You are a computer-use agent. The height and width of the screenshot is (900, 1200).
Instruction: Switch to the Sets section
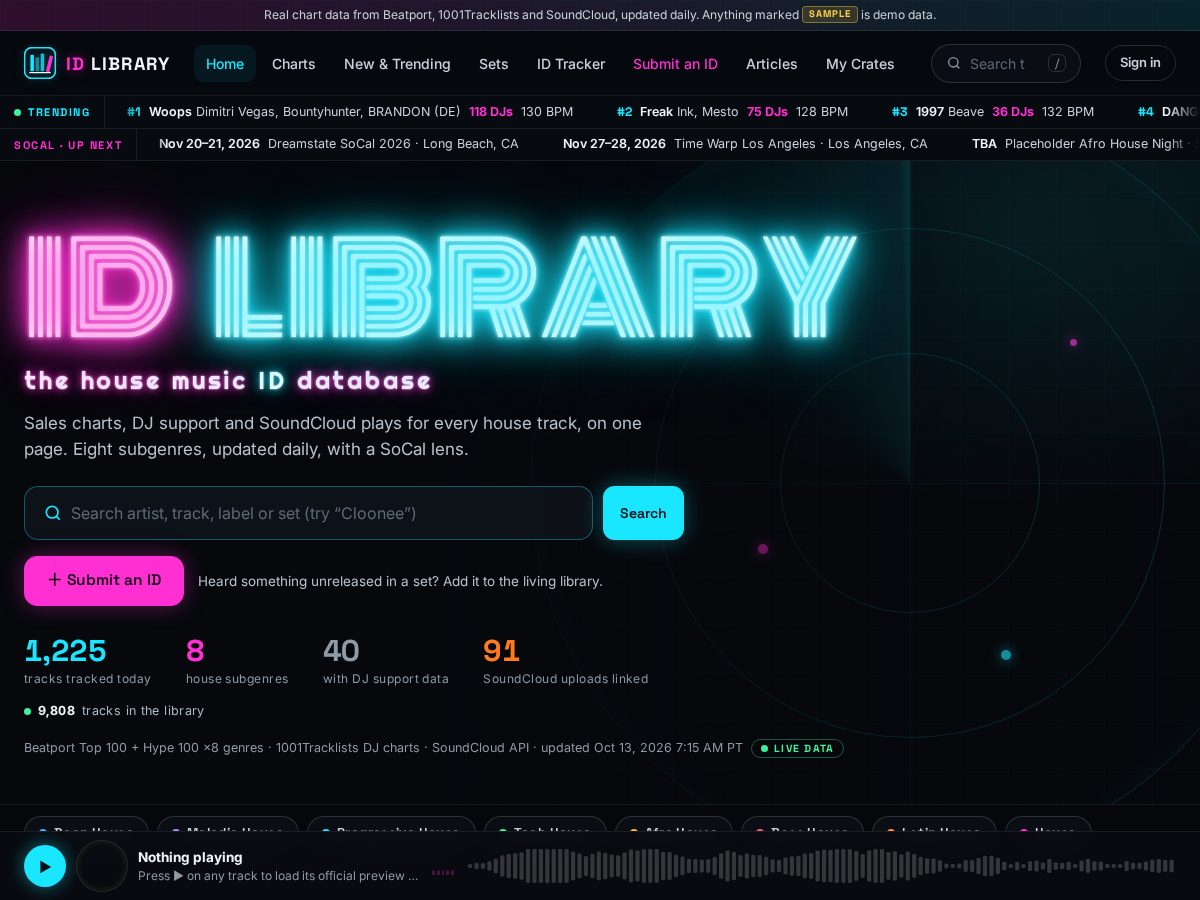point(494,63)
